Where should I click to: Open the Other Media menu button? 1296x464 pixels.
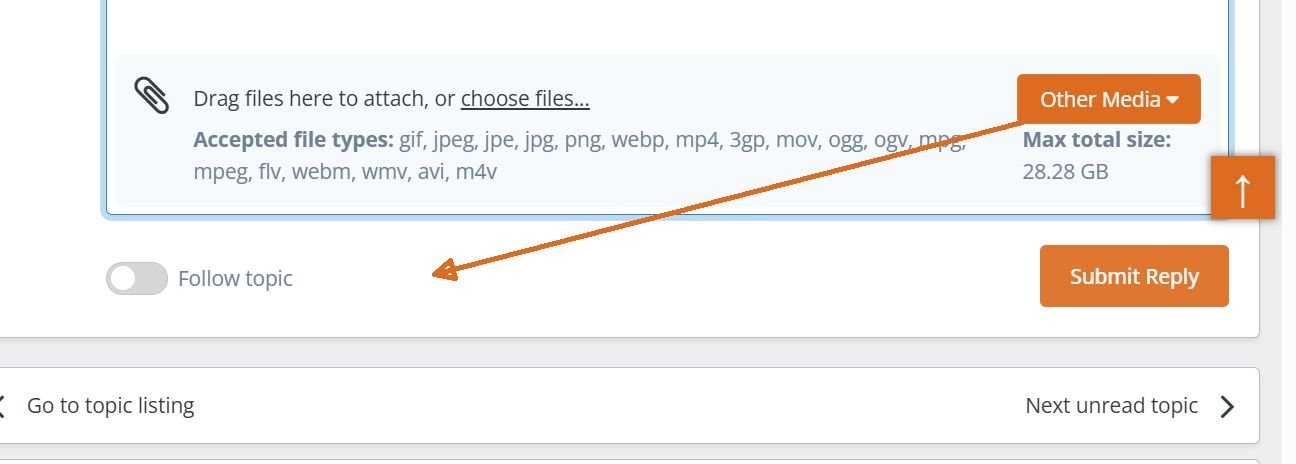(1109, 99)
